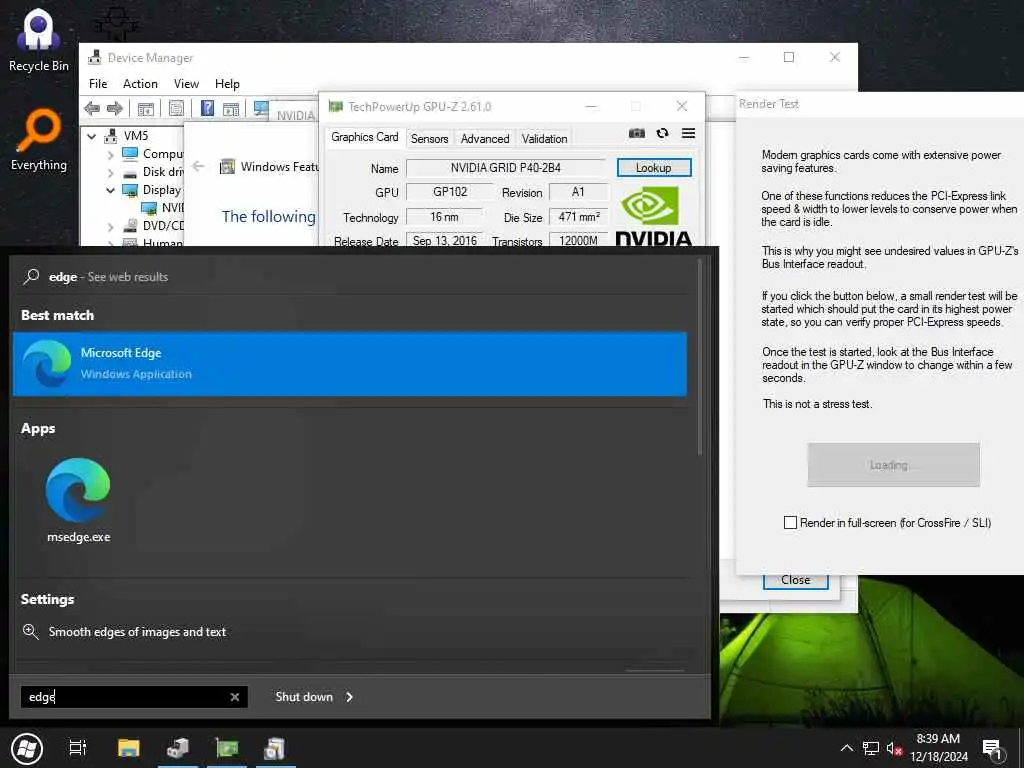
Task: Open Microsoft Edge best match result
Action: [349, 364]
